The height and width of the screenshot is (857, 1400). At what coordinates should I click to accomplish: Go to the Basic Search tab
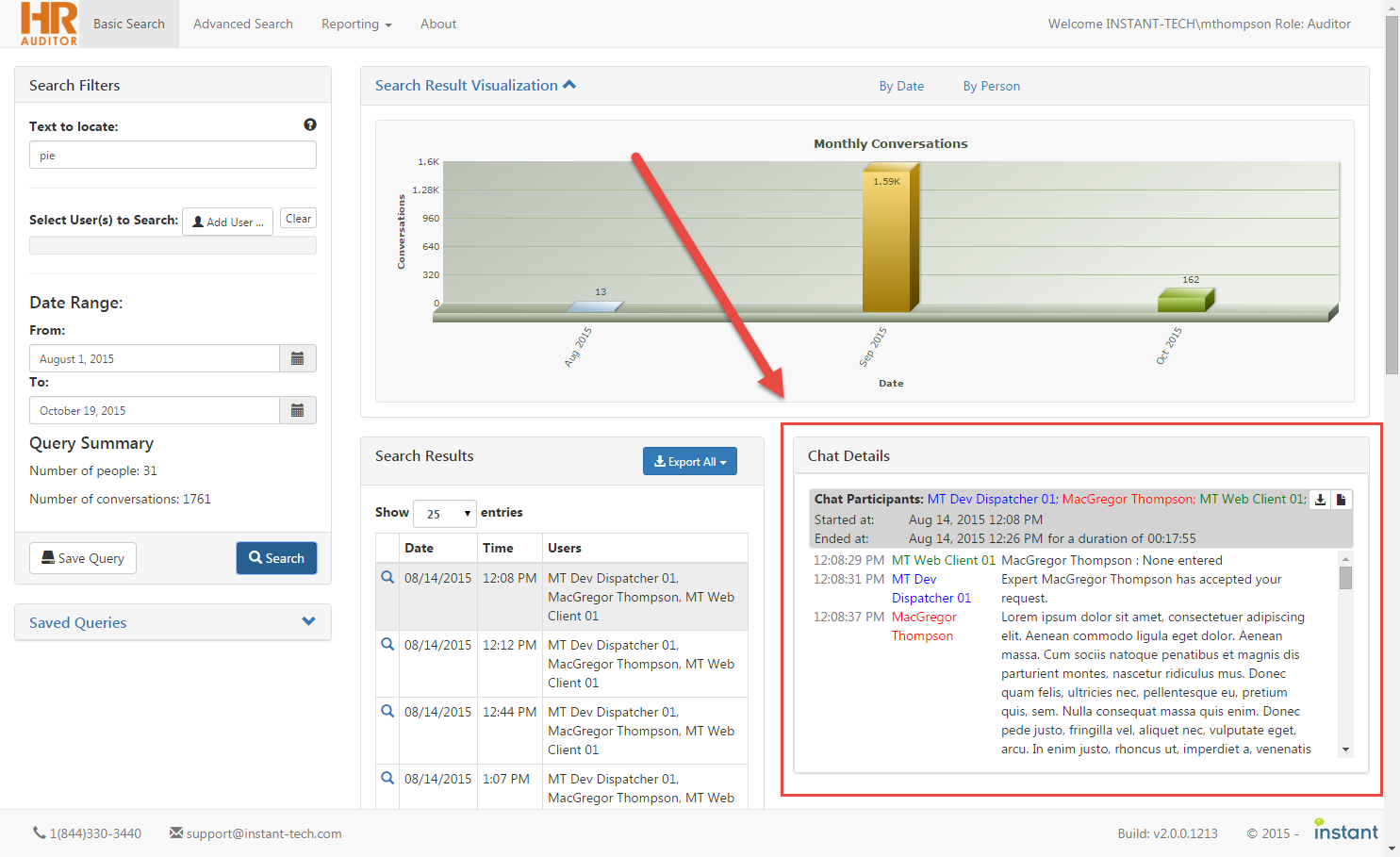(129, 24)
